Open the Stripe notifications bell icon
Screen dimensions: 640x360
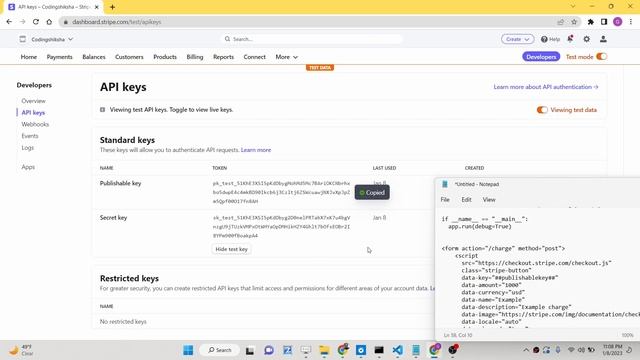[x=570, y=39]
